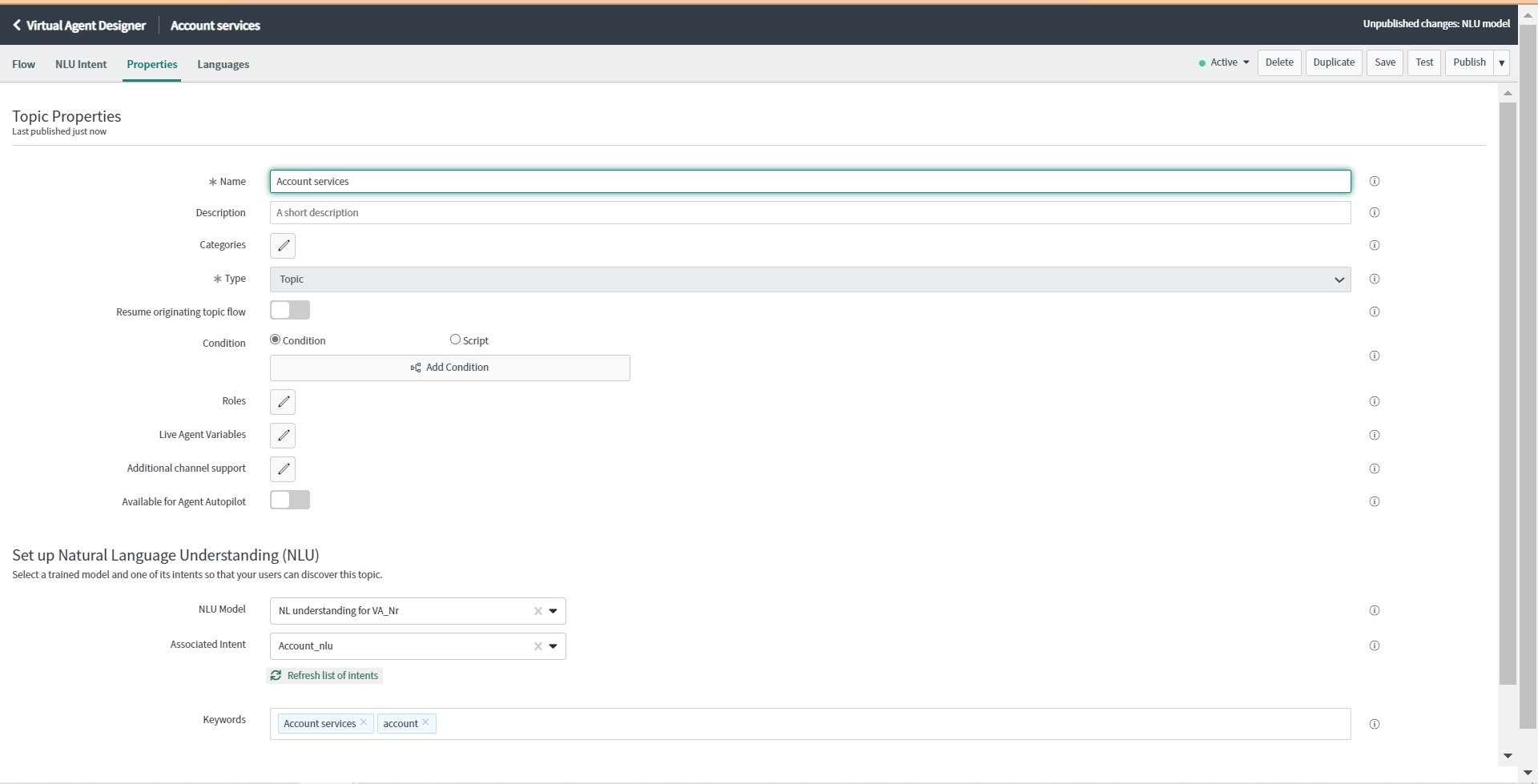This screenshot has width=1538, height=784.
Task: Open the Languages tab
Action: coord(223,65)
